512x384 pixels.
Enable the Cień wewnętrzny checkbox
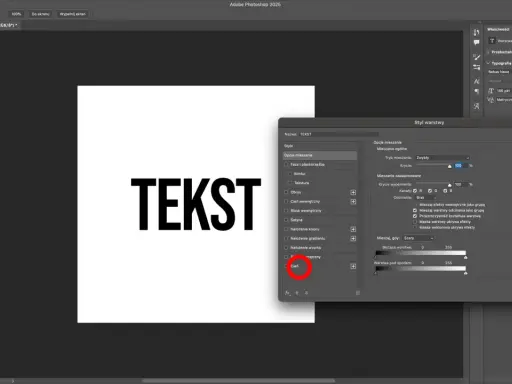pos(286,202)
